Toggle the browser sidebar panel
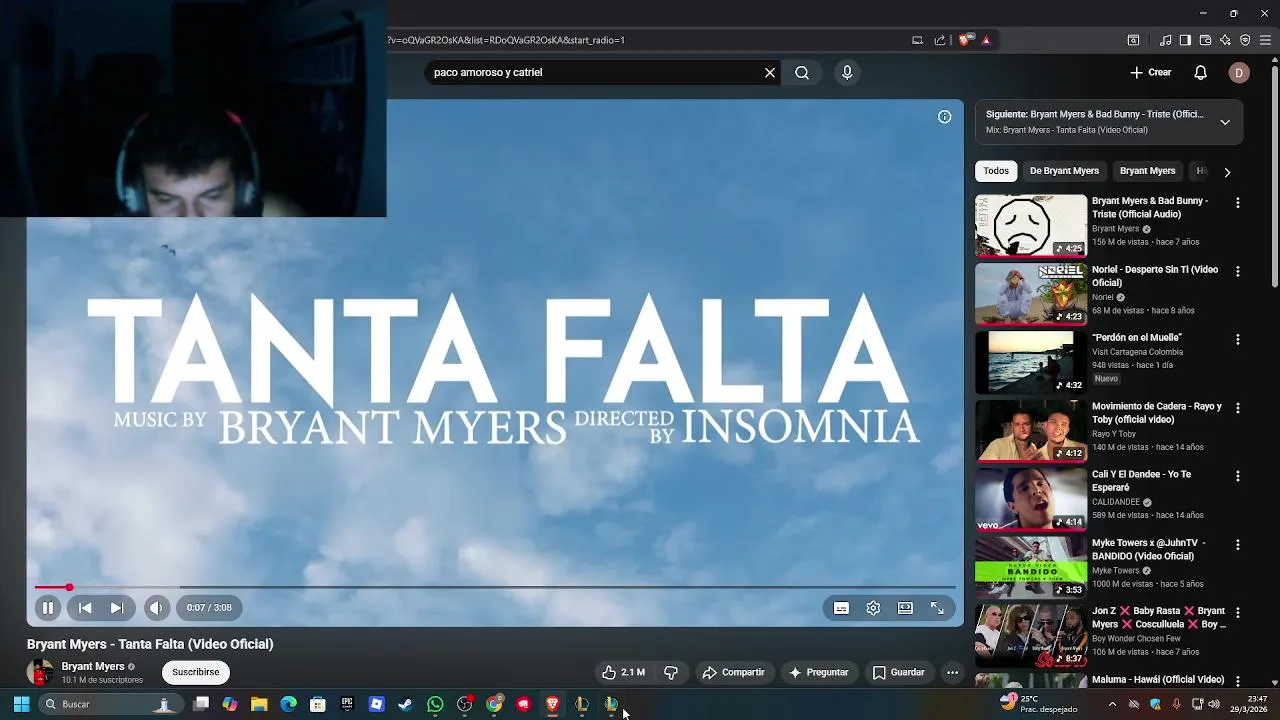This screenshot has height=720, width=1280. [1185, 40]
